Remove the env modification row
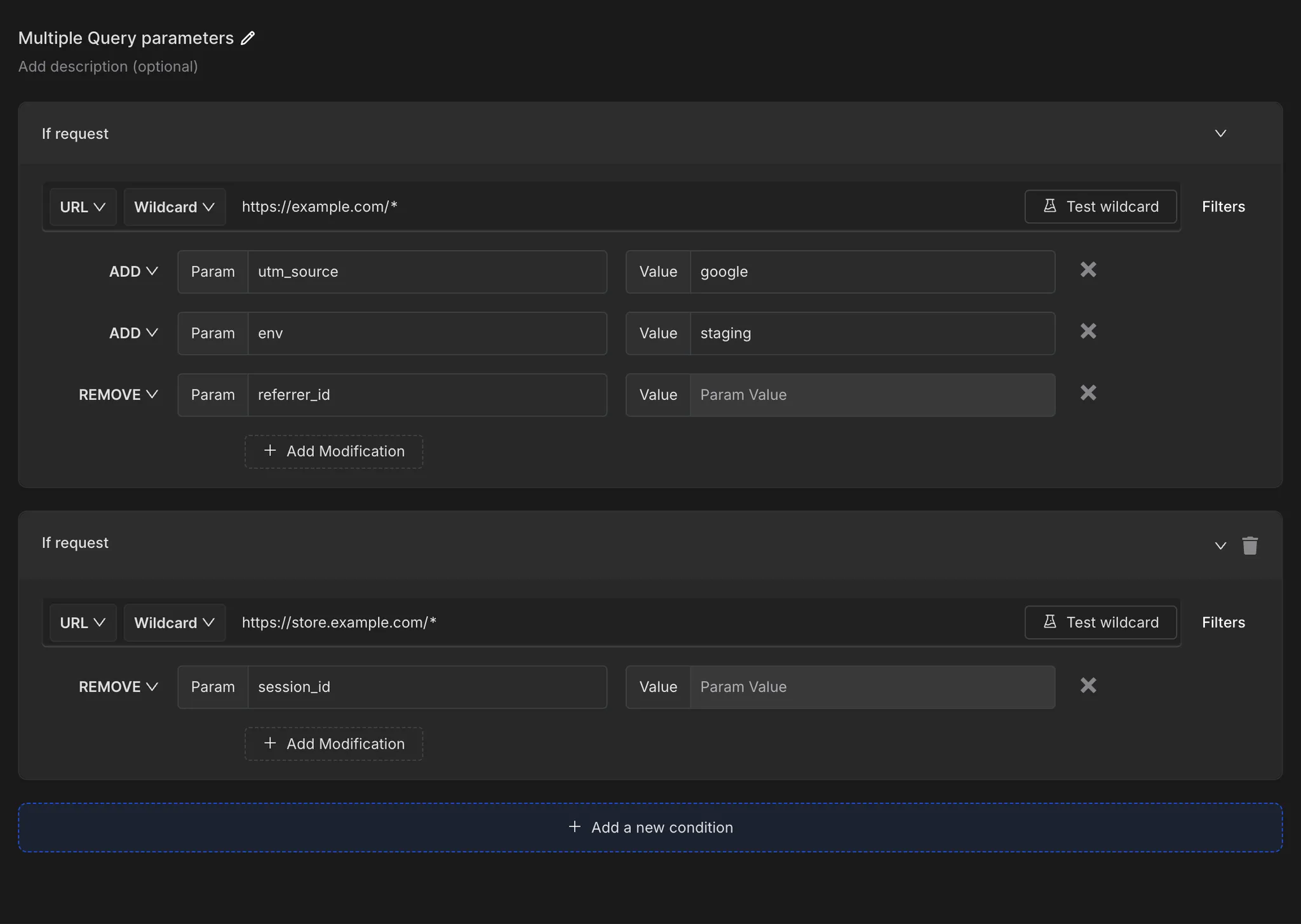The image size is (1301, 924). (x=1088, y=331)
